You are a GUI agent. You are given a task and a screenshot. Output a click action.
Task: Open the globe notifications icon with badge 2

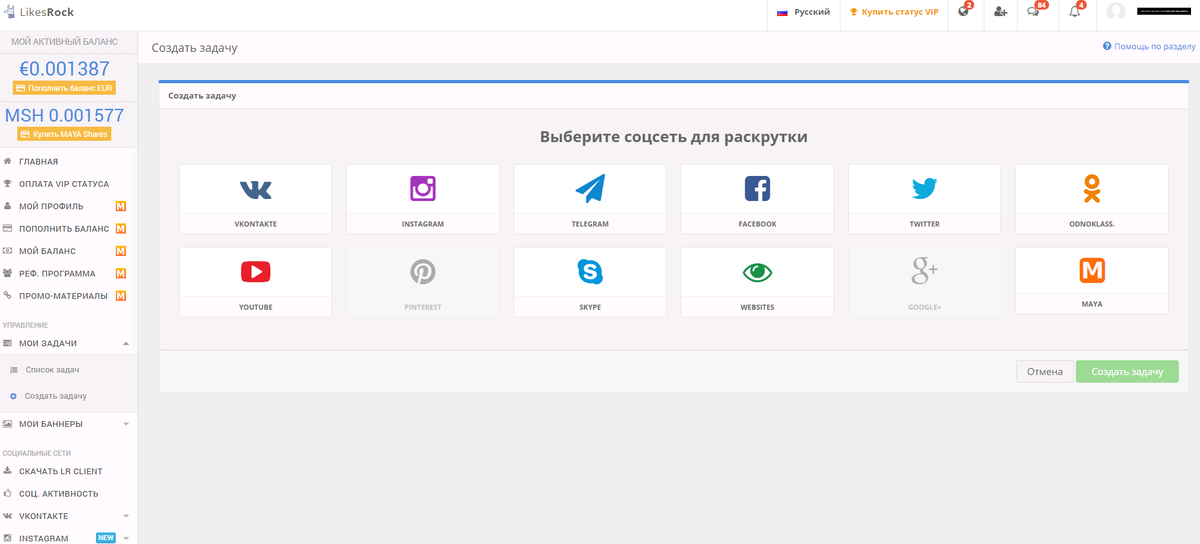[x=964, y=11]
